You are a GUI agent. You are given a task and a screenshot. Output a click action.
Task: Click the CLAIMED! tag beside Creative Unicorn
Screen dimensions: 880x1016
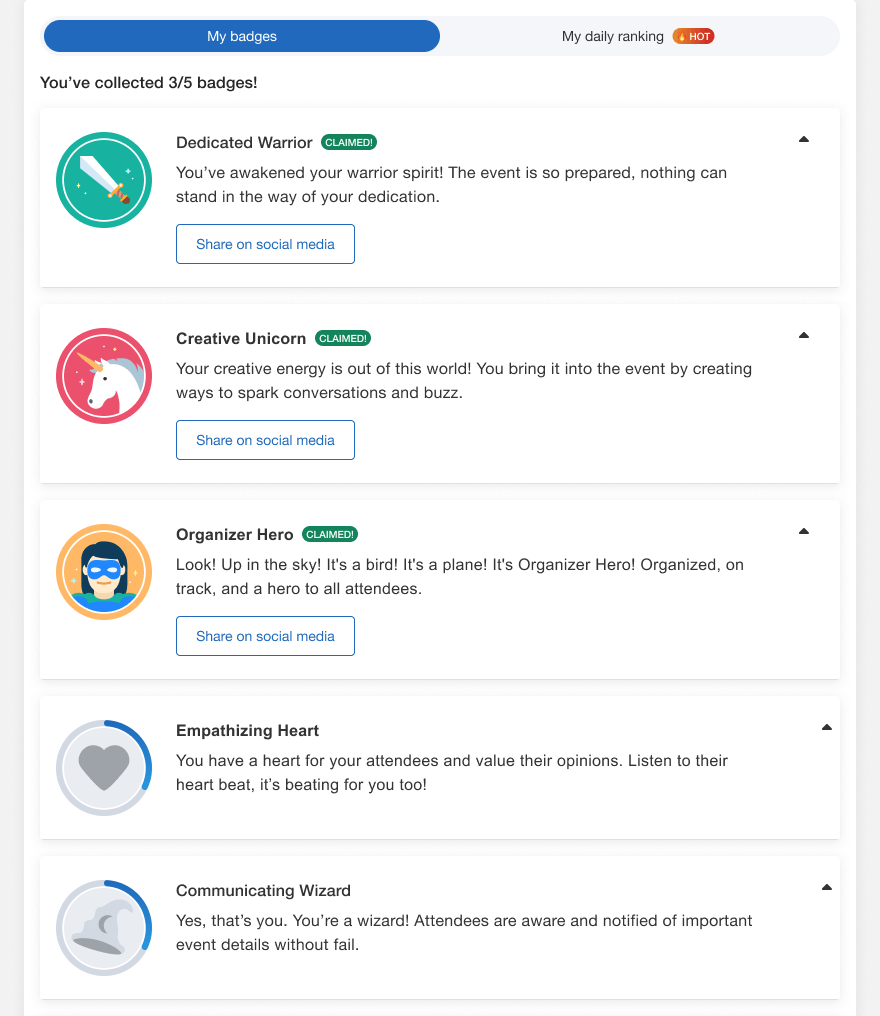(x=343, y=339)
